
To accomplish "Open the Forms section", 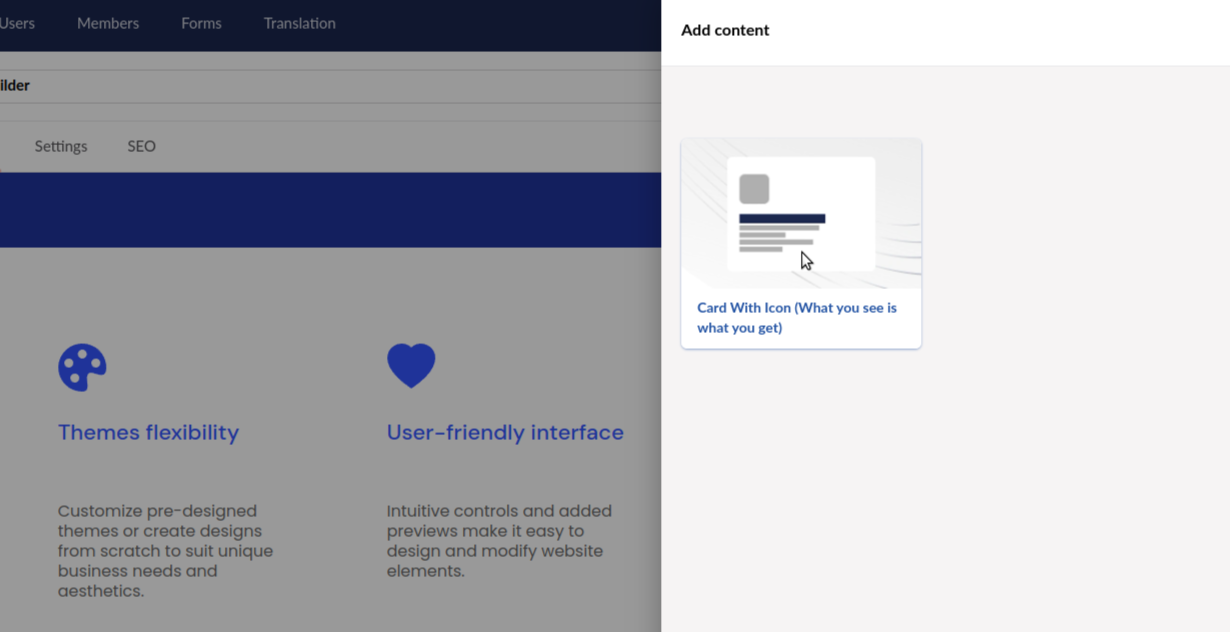I will pyautogui.click(x=201, y=23).
